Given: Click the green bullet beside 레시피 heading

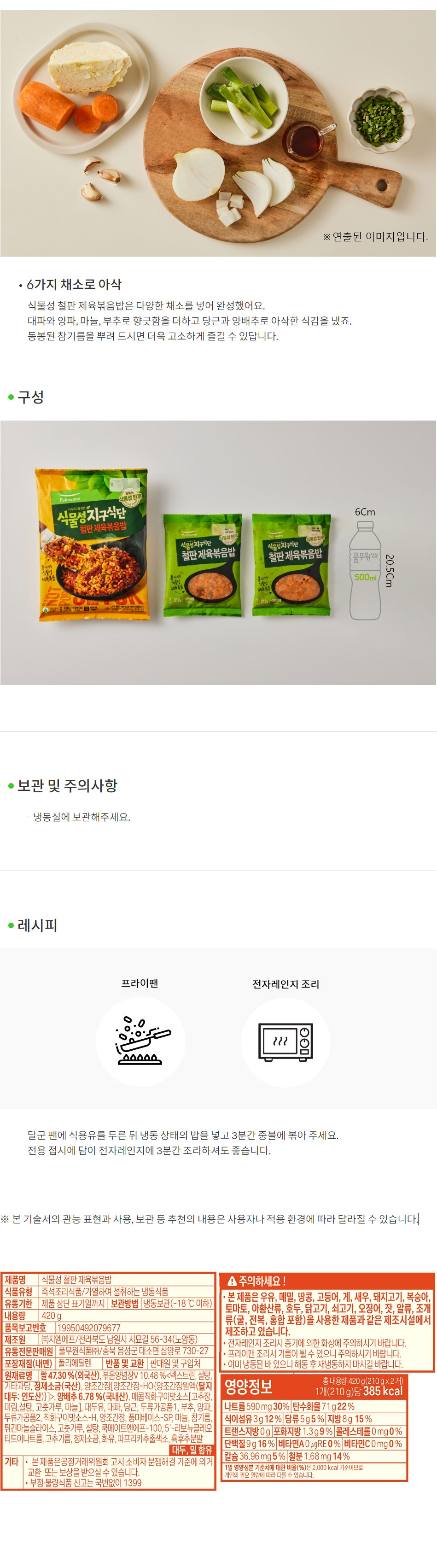Looking at the screenshot, I should [11, 926].
